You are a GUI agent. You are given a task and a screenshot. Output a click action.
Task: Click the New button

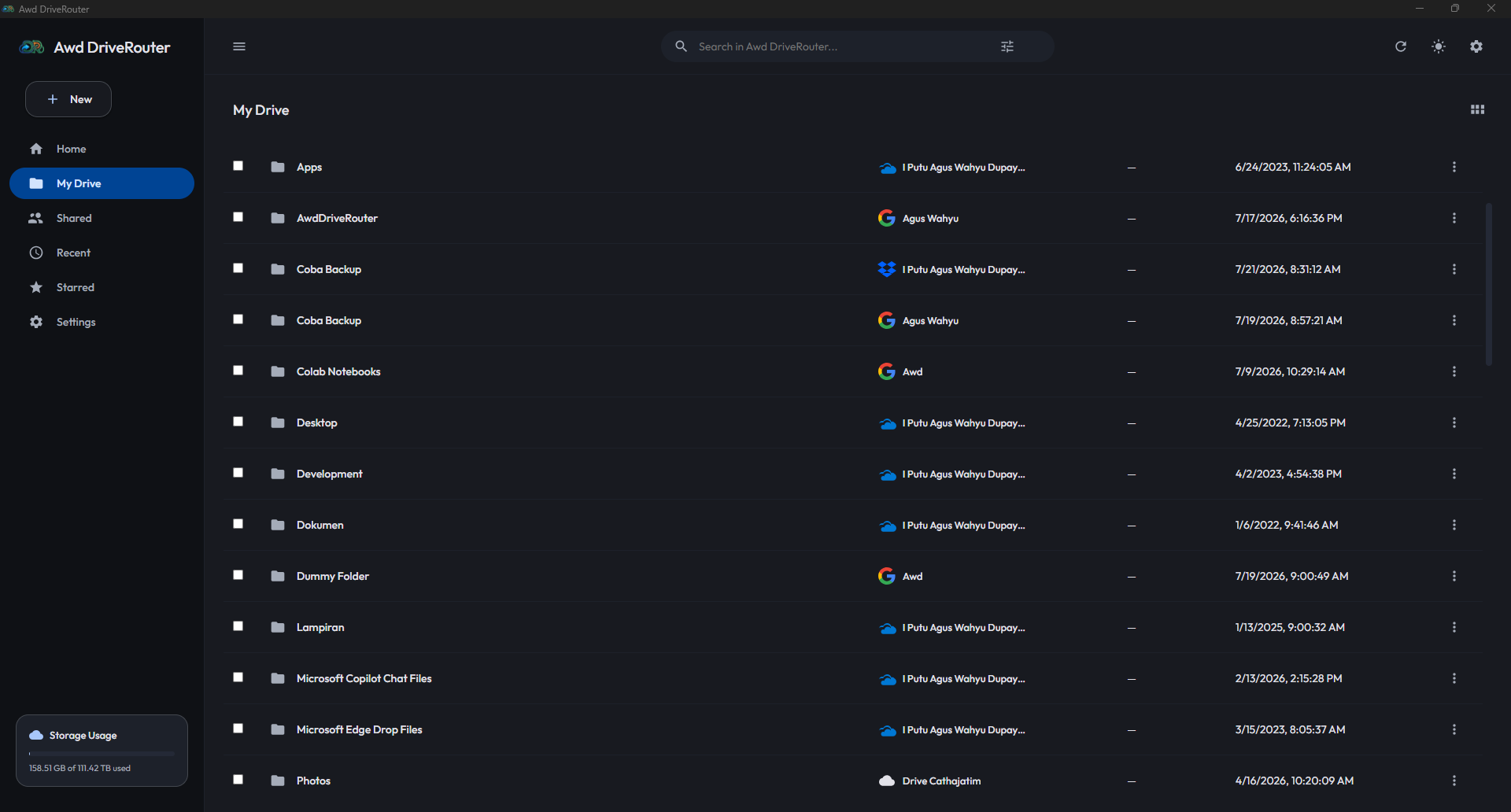coord(68,99)
